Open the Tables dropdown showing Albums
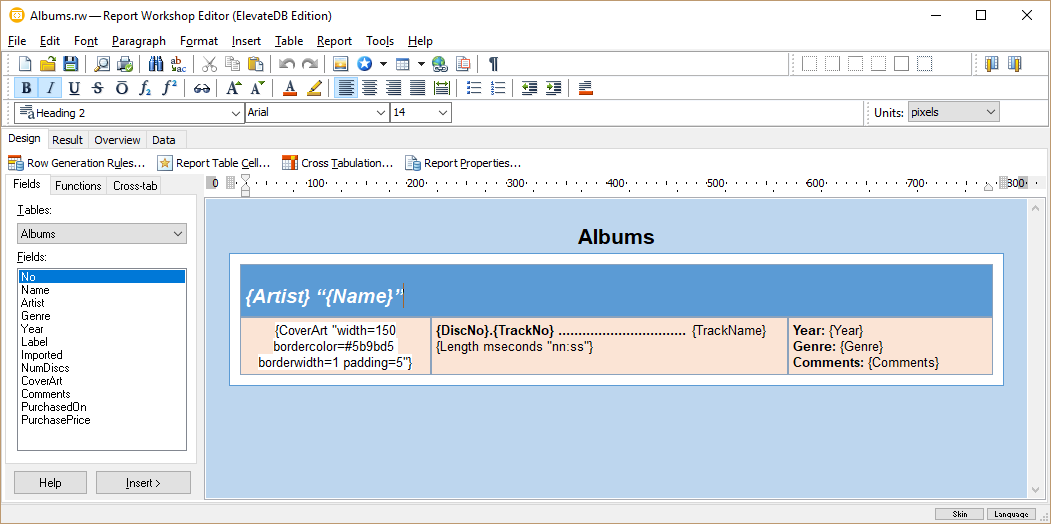Viewport: 1051px width, 524px height. [102, 234]
